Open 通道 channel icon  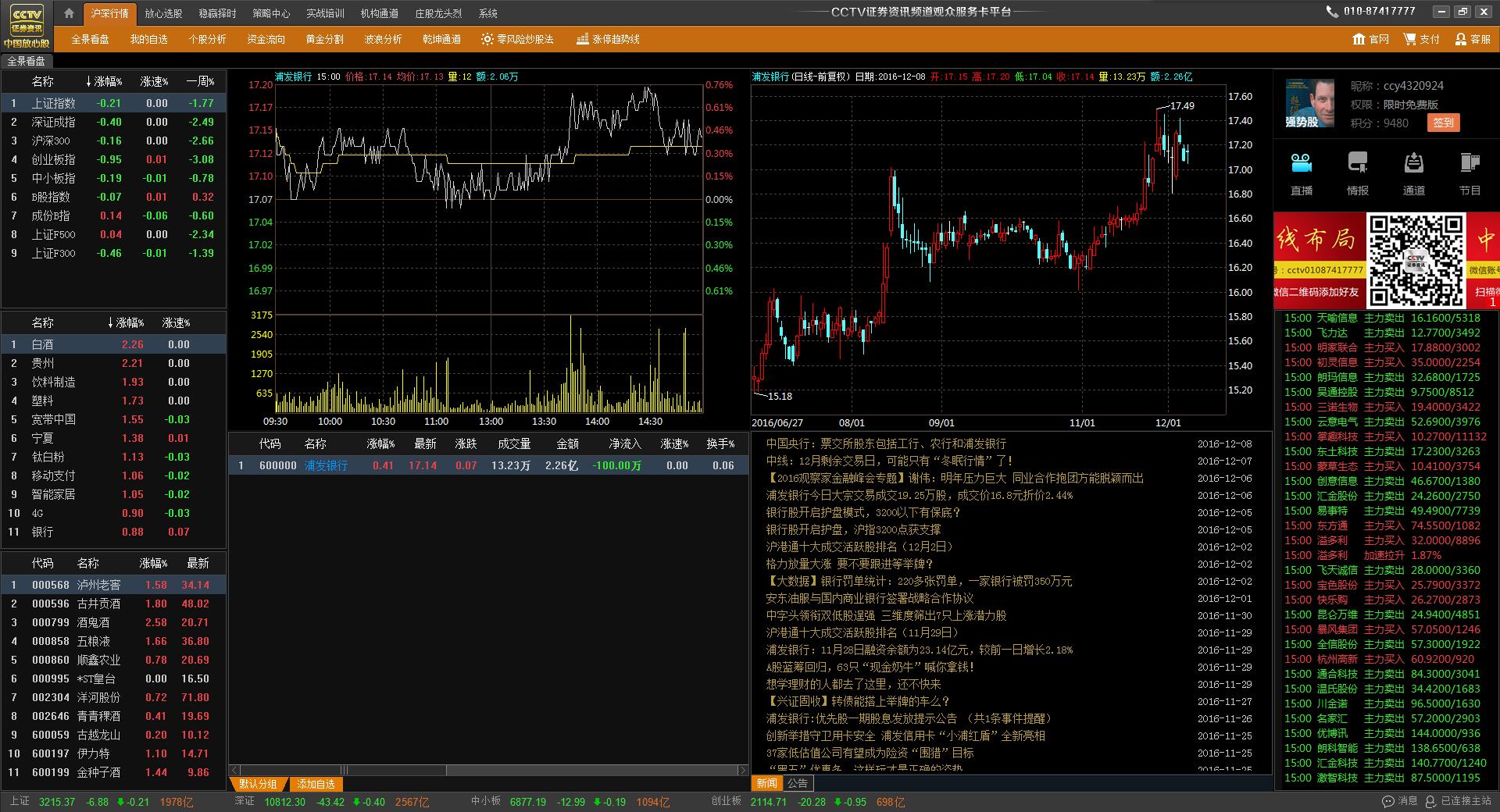pos(1414,163)
